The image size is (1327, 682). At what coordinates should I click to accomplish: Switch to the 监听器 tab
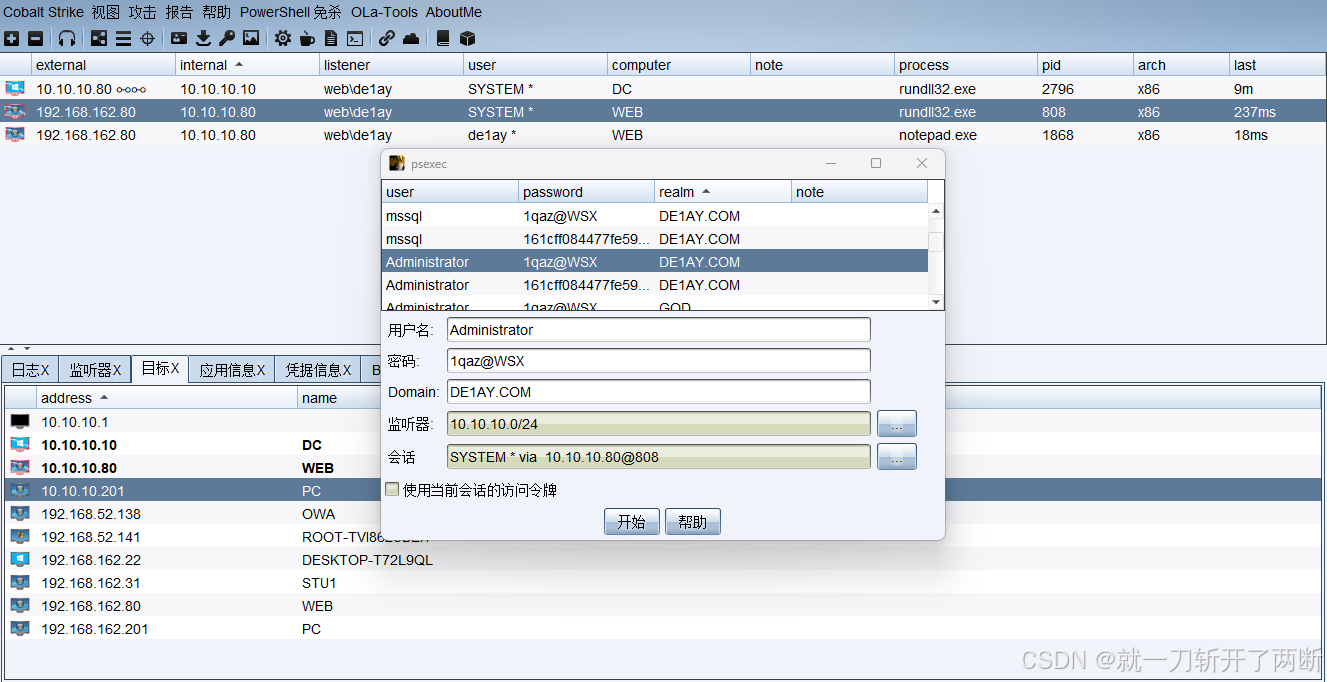[x=95, y=369]
